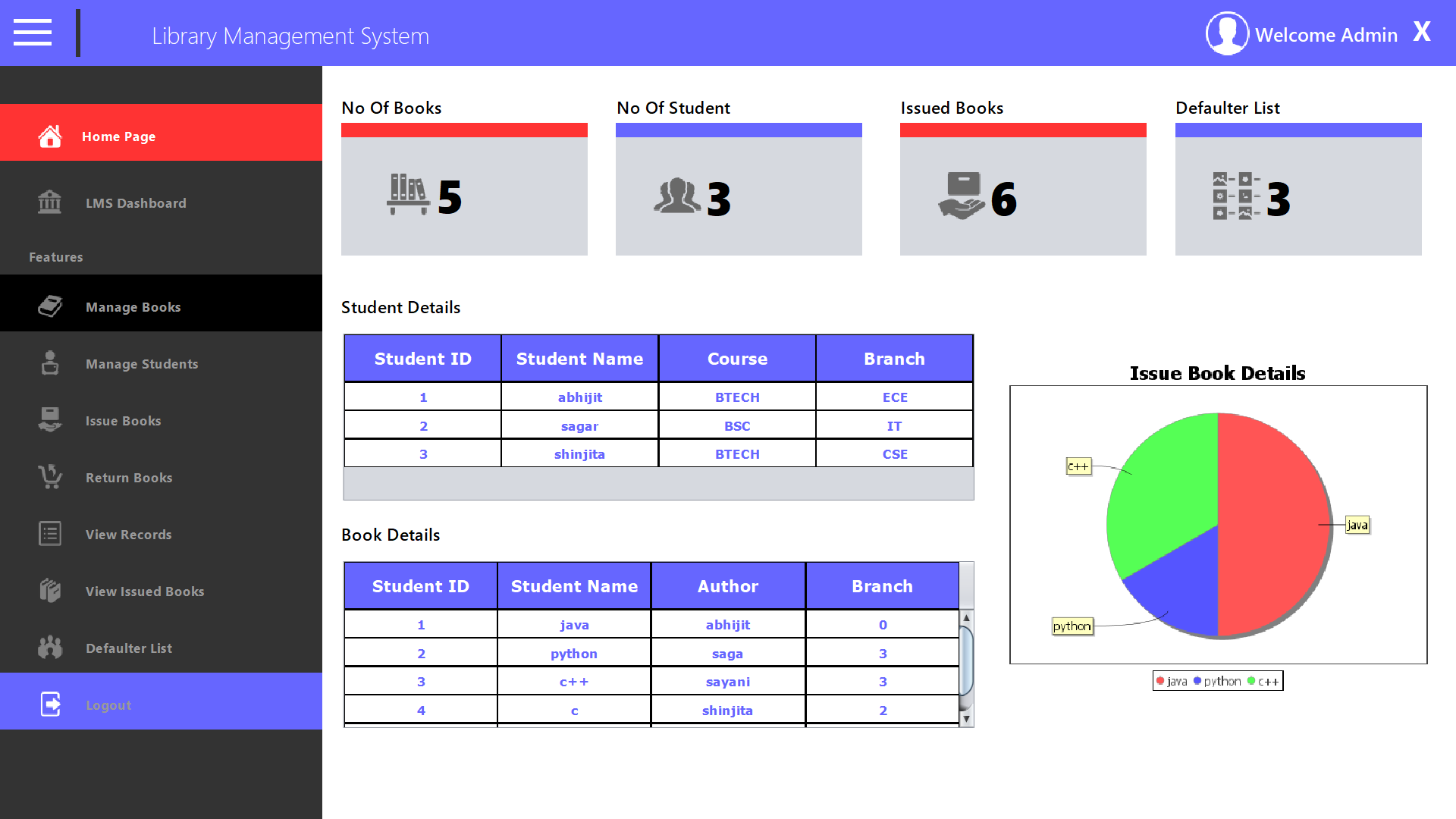The image size is (1456, 819).
Task: Click the Home Page house icon
Action: (x=50, y=136)
